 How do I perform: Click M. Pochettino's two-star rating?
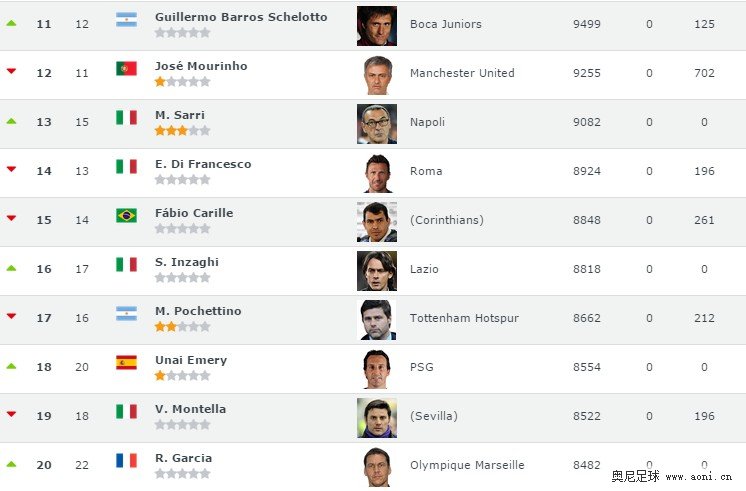tap(182, 327)
